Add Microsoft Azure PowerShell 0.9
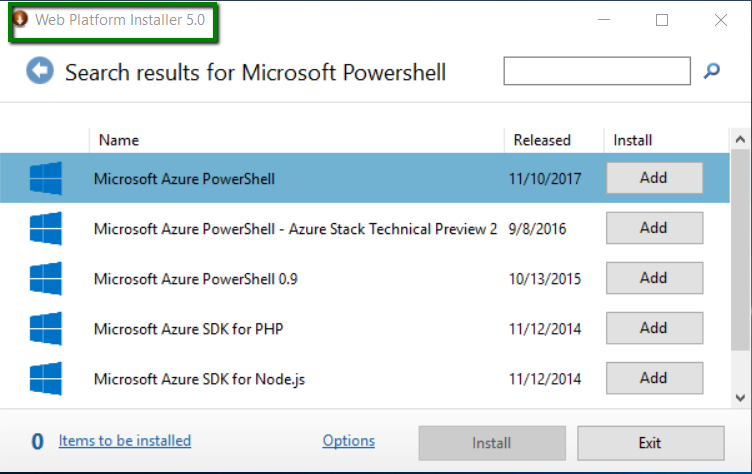This screenshot has height=474, width=752. click(655, 278)
